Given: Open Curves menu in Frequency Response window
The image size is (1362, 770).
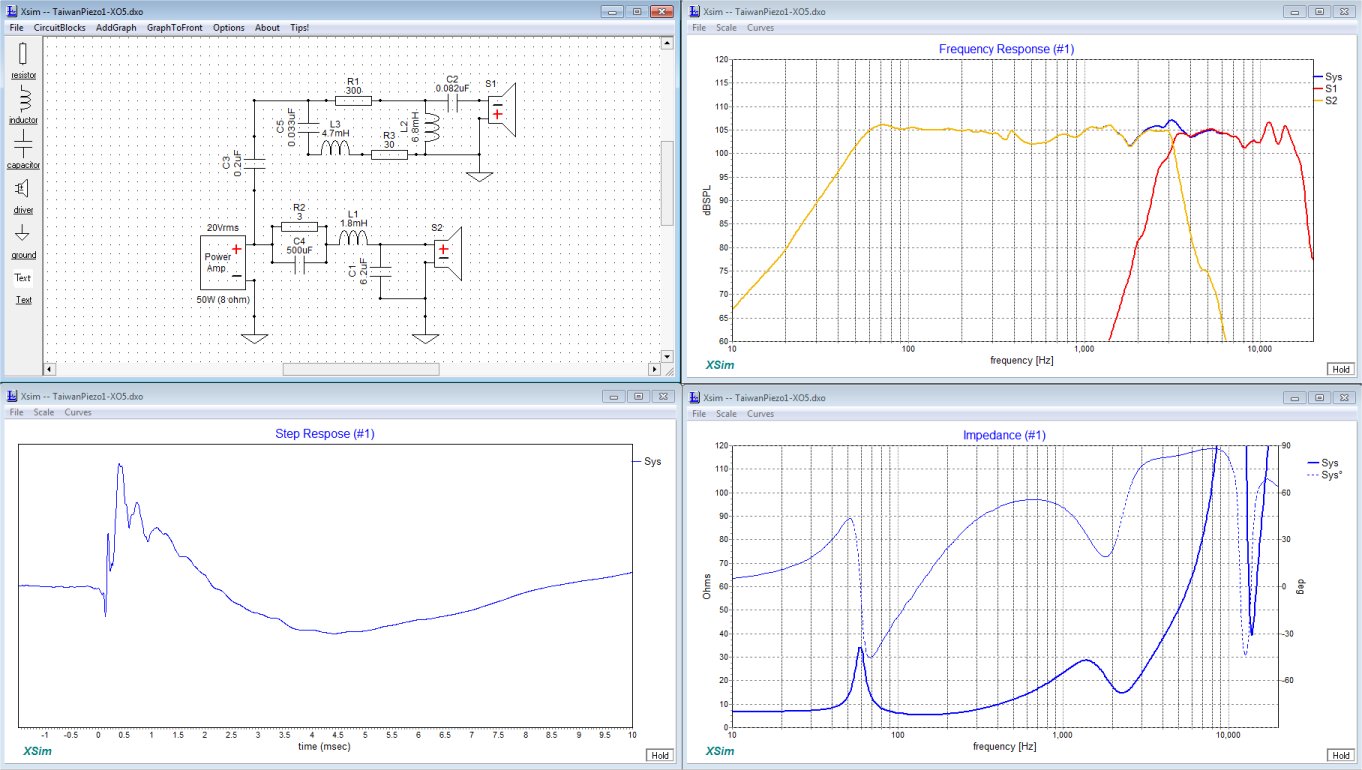Looking at the screenshot, I should [760, 28].
